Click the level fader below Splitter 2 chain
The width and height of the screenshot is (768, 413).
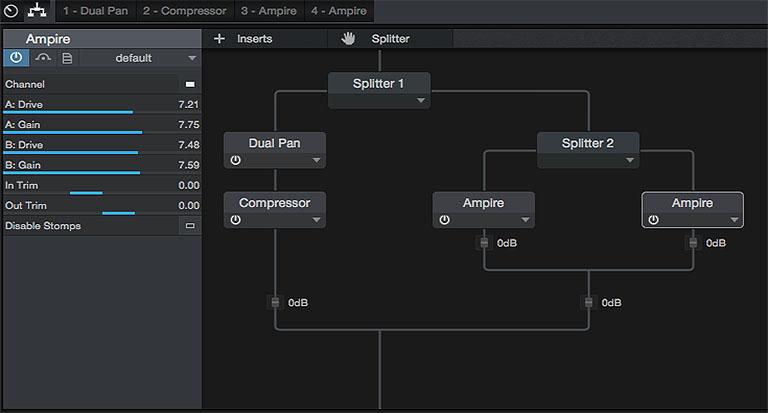589,303
